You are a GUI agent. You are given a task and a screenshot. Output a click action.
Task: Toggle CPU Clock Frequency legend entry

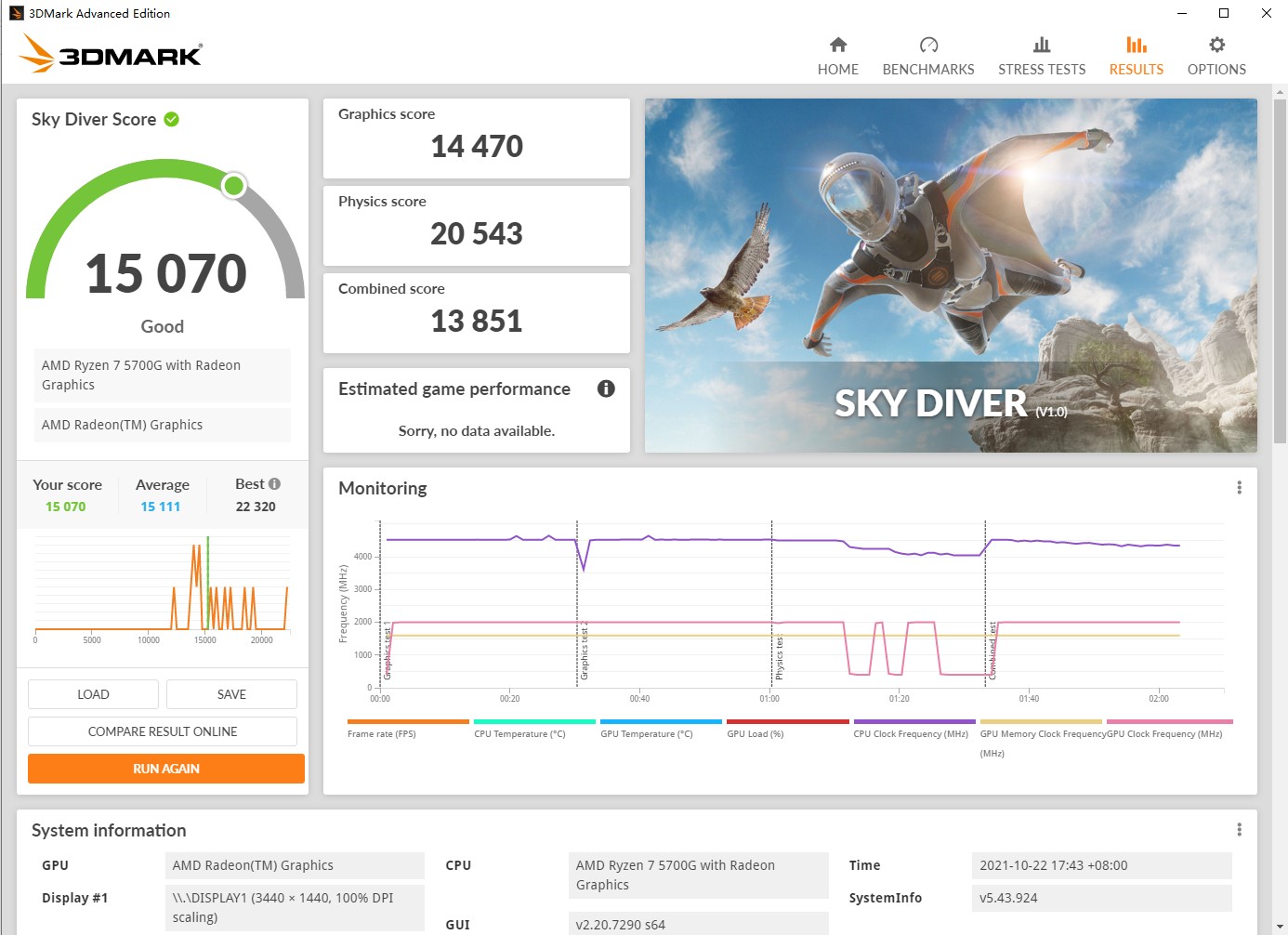[914, 730]
